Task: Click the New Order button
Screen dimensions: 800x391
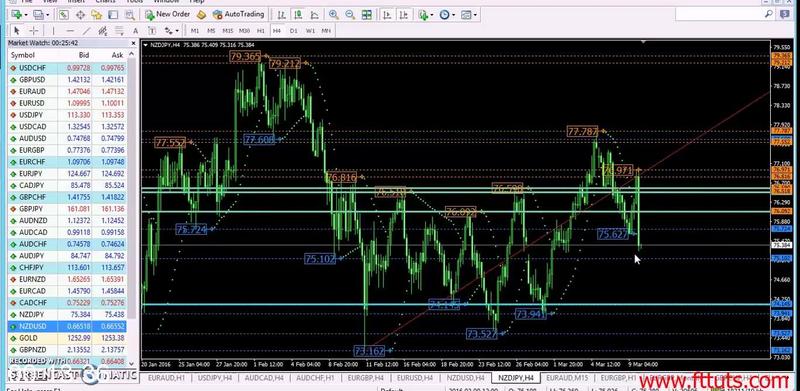Action: coord(167,15)
